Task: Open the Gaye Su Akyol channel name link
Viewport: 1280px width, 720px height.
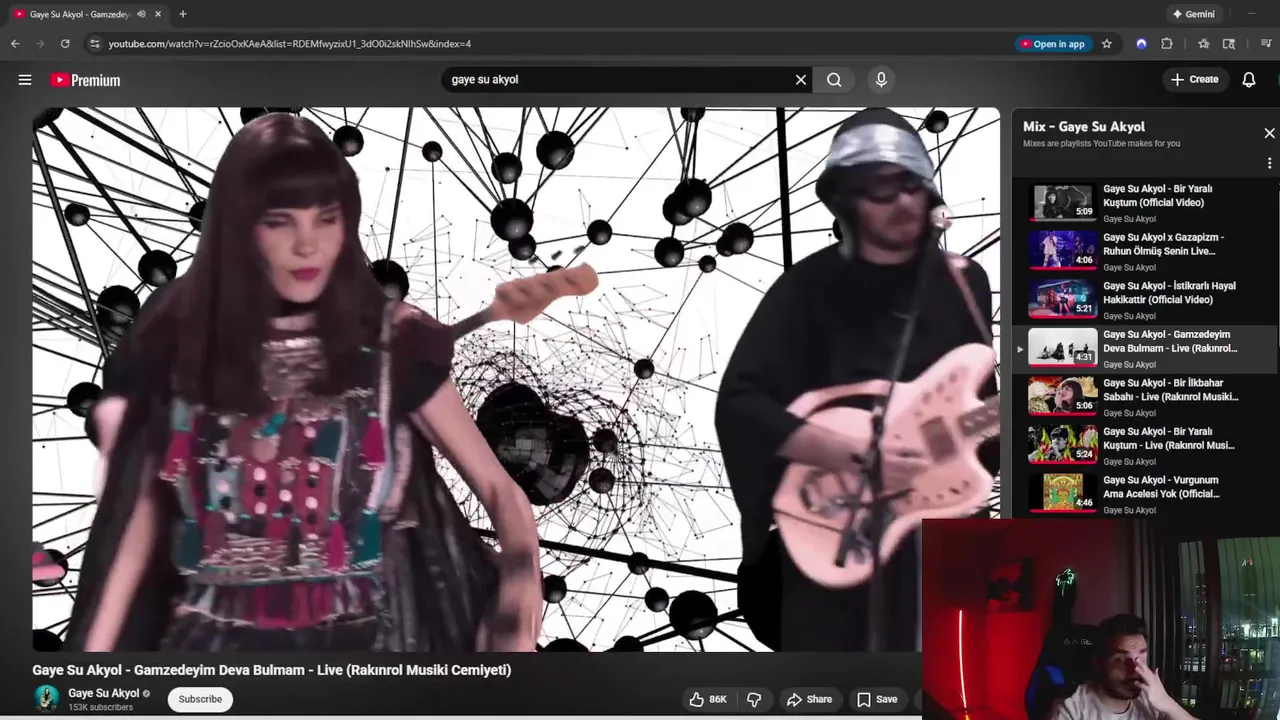Action: pos(104,693)
